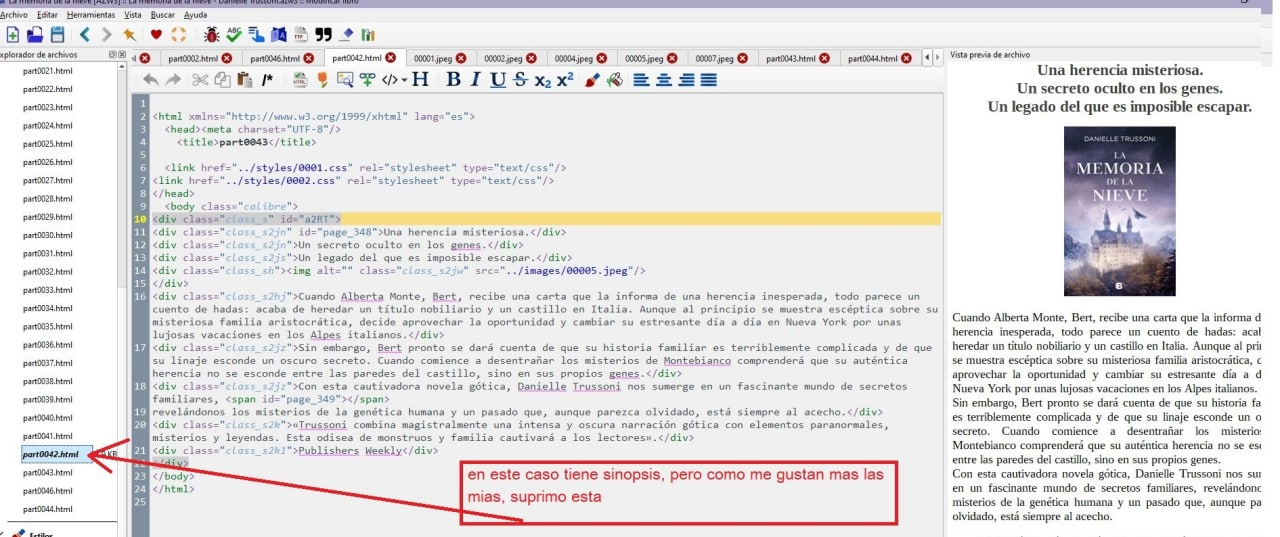The image size is (1280, 537).
Task: Click the TTF font management icon
Action: [x=300, y=35]
